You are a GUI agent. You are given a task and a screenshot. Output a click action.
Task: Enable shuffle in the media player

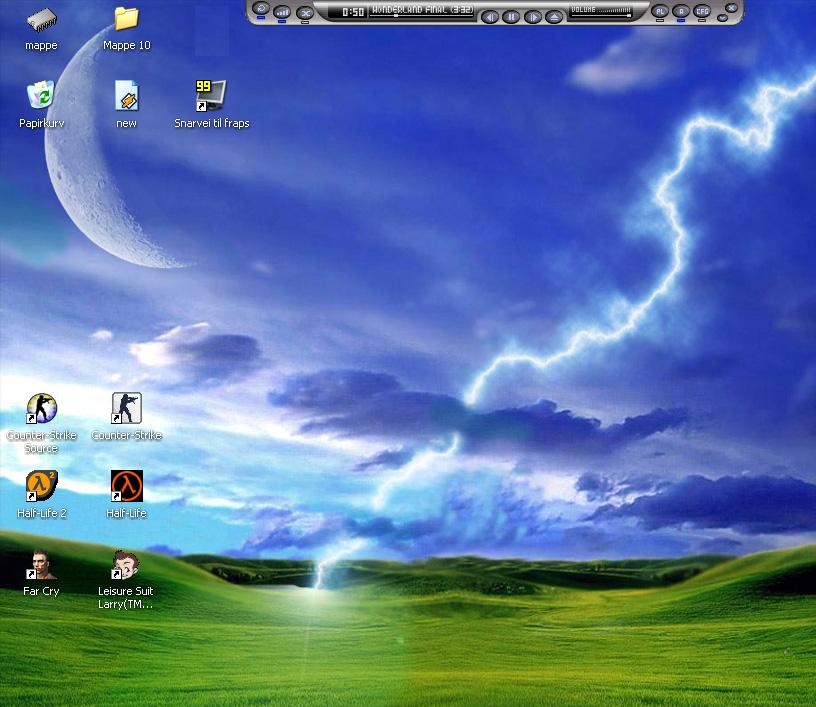(x=305, y=12)
